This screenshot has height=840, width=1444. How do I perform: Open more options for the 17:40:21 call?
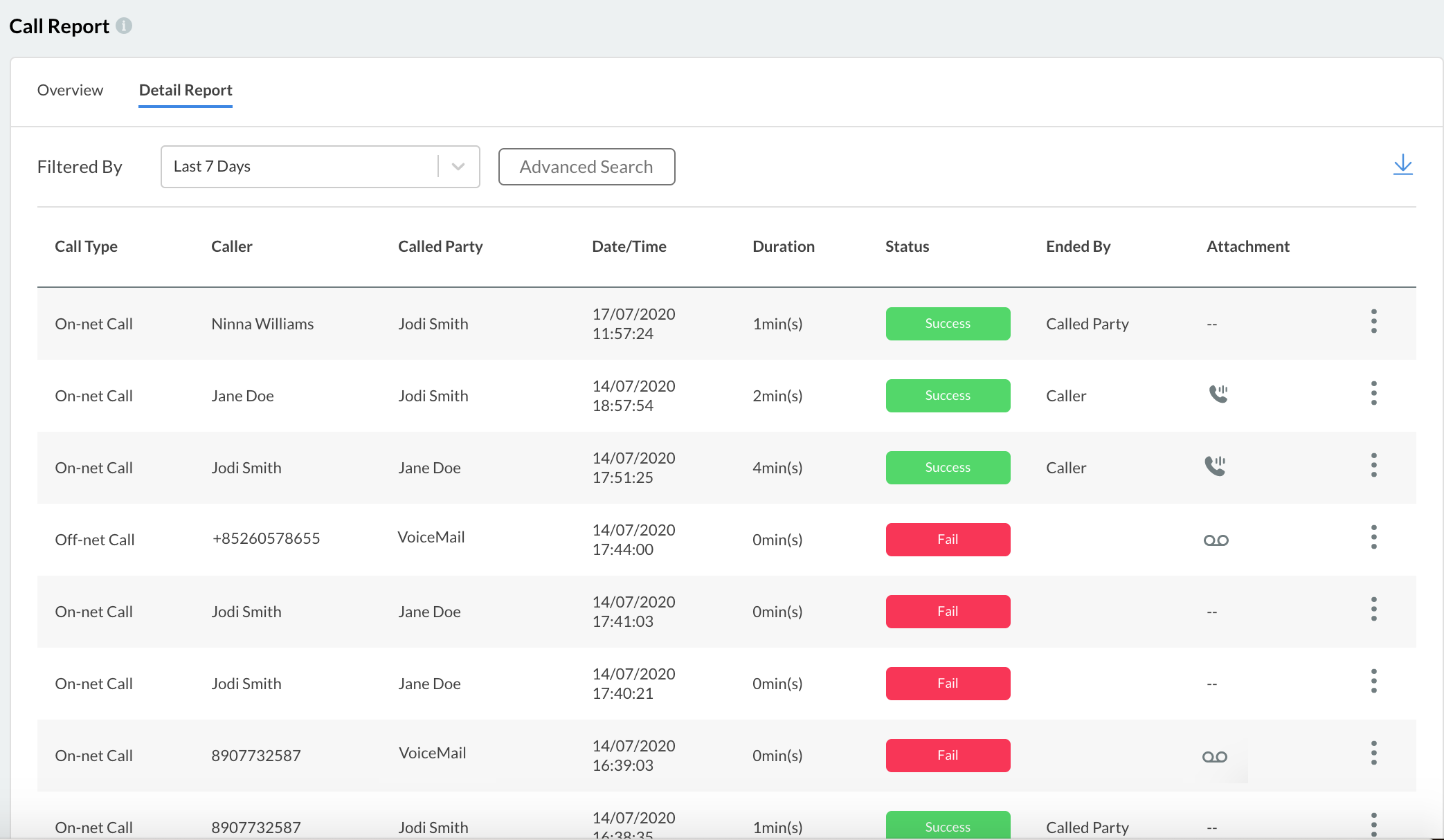(1373, 681)
